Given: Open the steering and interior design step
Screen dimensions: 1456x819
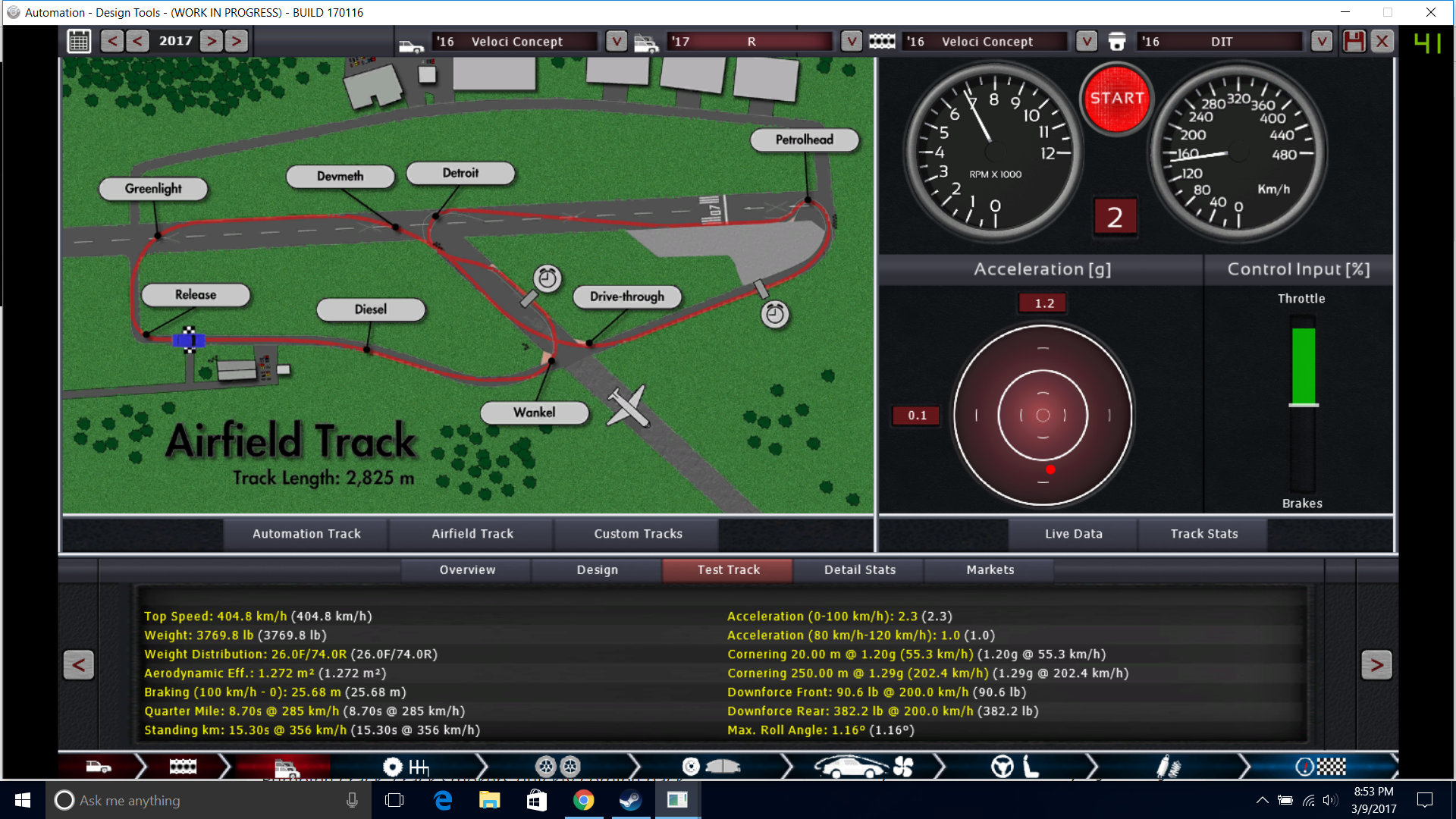Looking at the screenshot, I should click(x=1015, y=767).
